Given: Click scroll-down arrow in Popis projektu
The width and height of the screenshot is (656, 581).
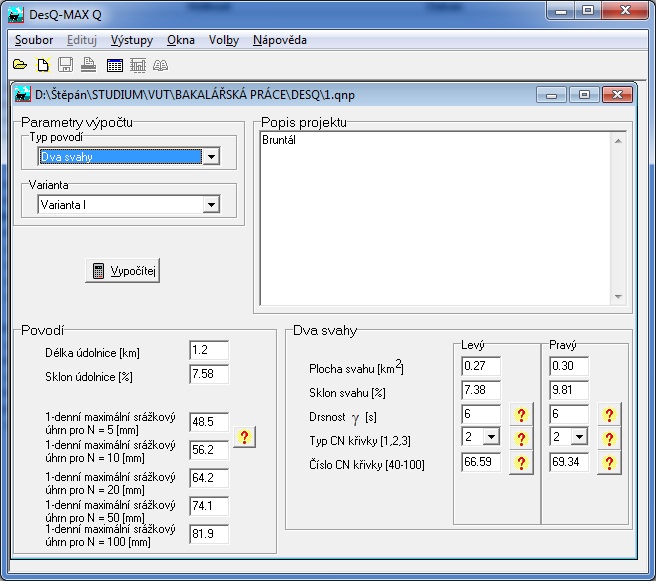Looking at the screenshot, I should click(x=618, y=297).
